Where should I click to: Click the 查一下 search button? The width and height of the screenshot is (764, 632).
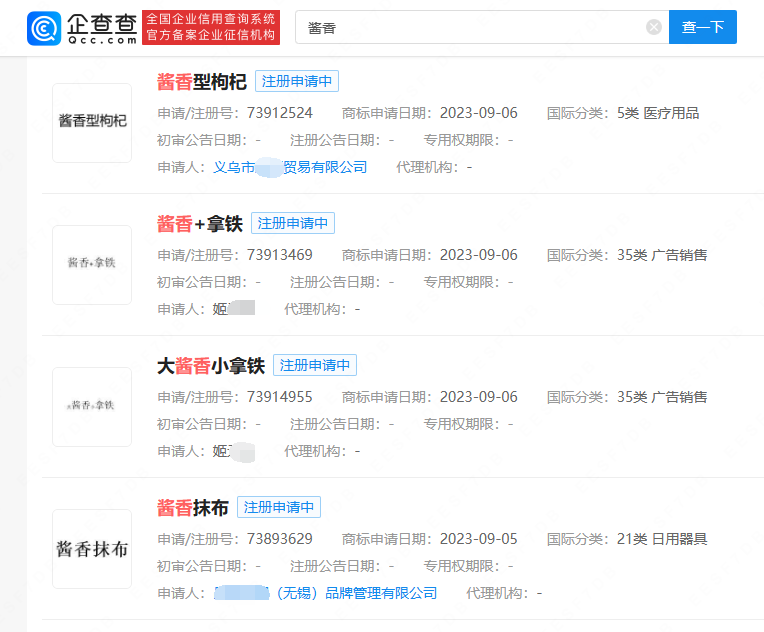(702, 27)
